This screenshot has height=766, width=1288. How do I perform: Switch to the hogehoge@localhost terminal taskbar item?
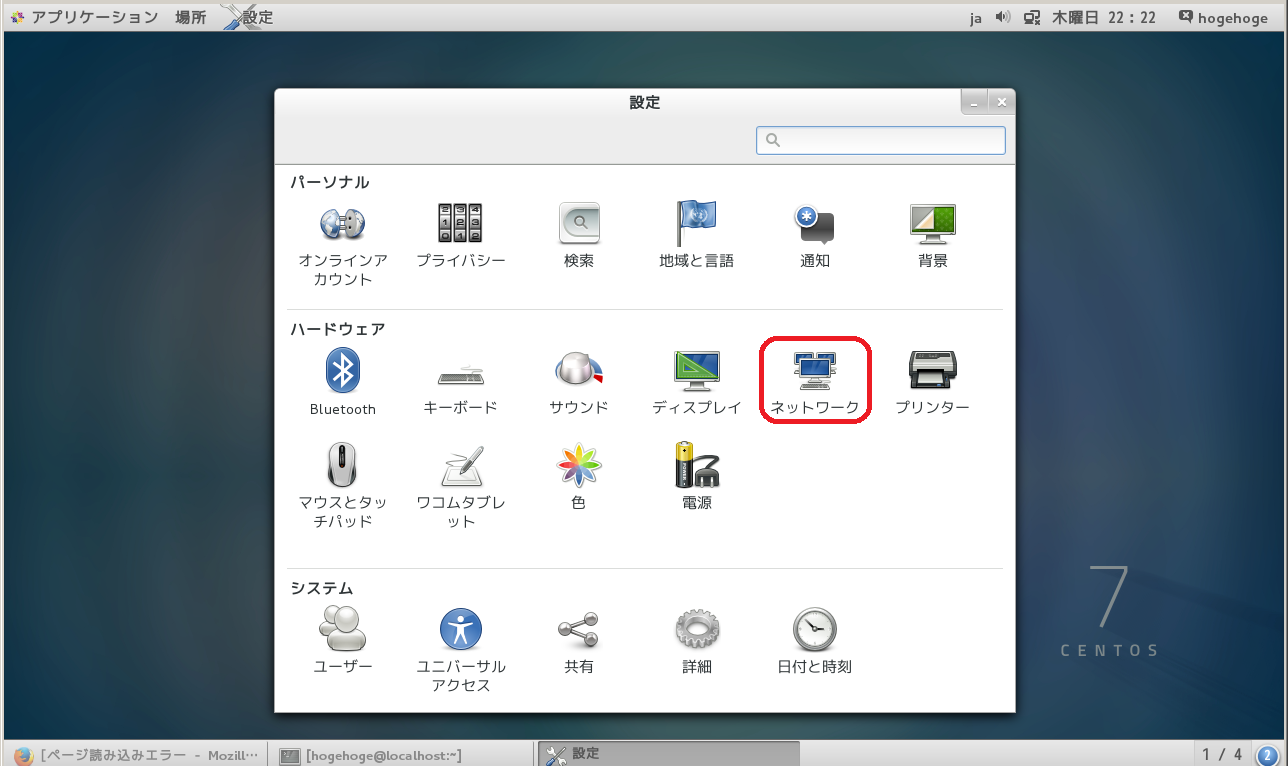[402, 754]
